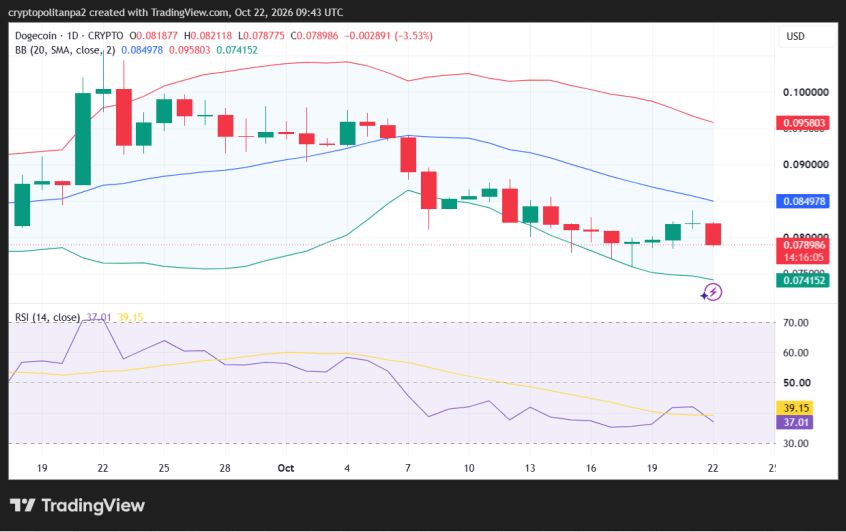Click the 4 date label on time axis
Viewport: 846px width, 532px height.
(347, 468)
